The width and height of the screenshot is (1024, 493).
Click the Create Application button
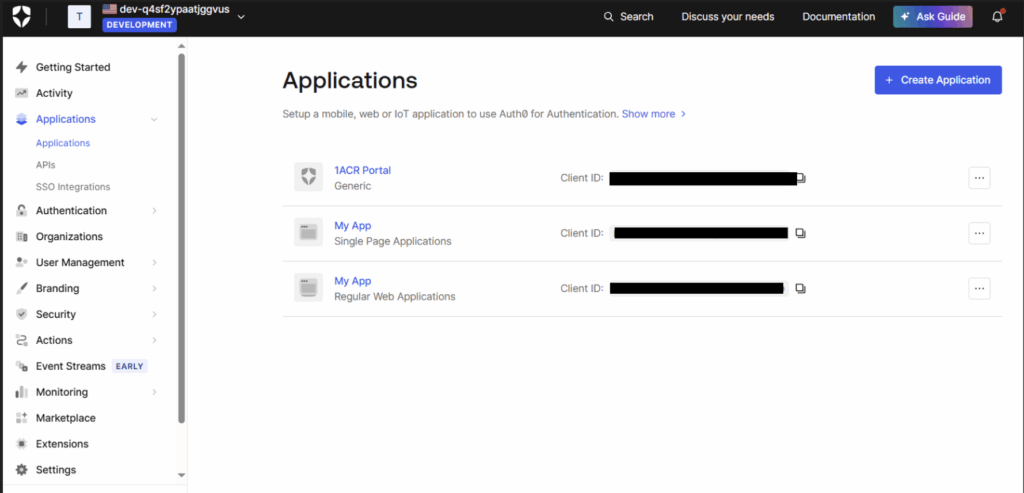pos(937,80)
